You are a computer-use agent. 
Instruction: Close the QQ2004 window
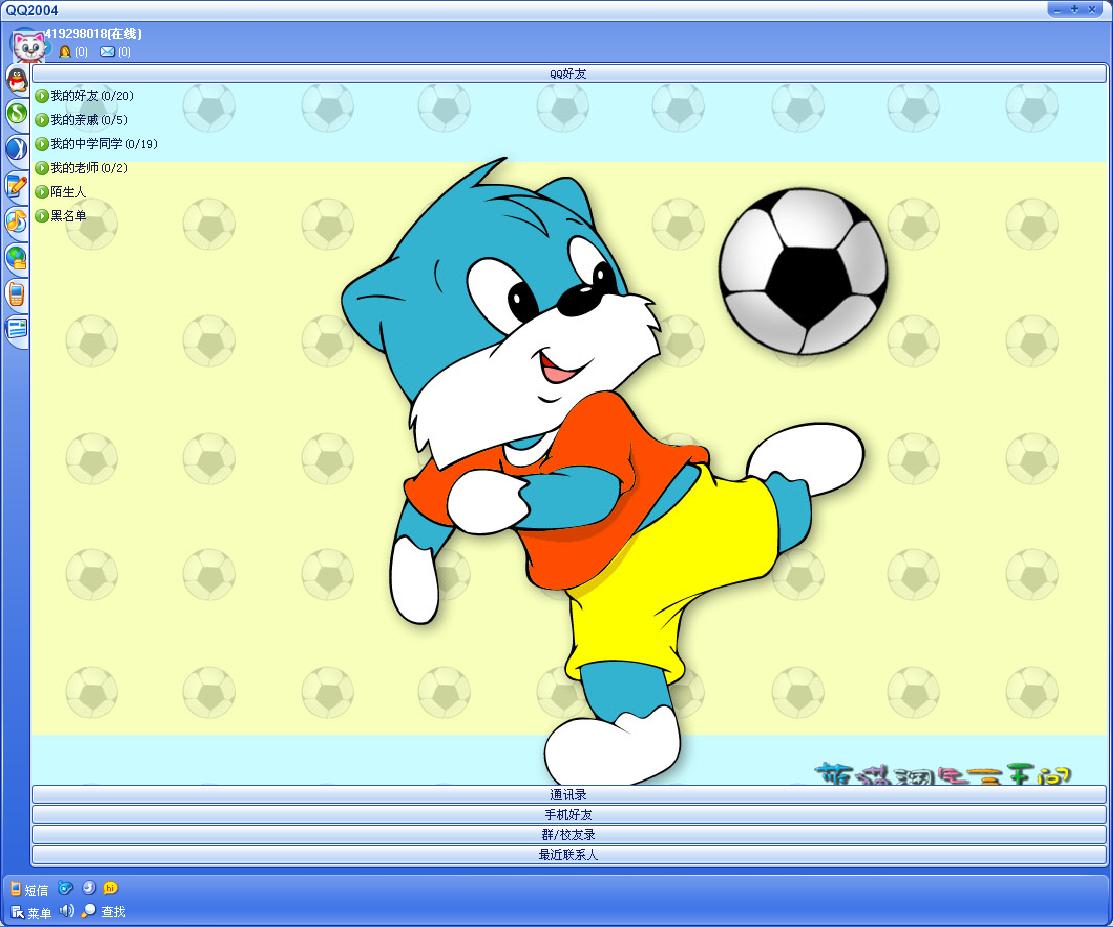(1092, 9)
